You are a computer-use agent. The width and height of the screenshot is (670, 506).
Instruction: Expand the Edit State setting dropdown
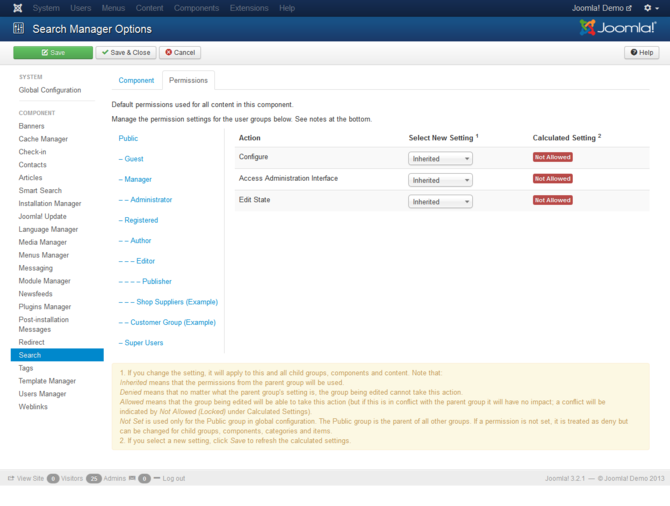[440, 201]
